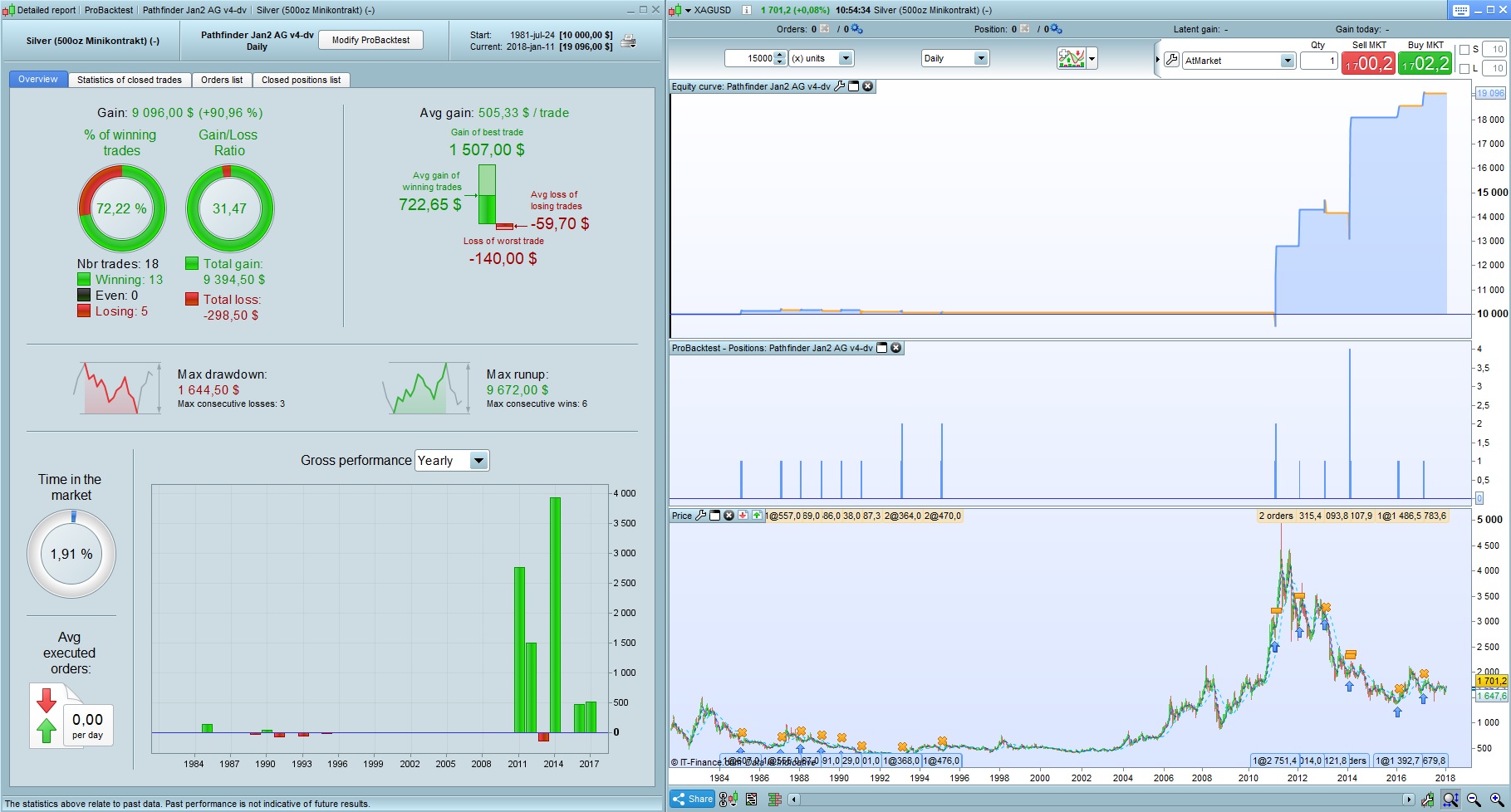
Task: Open Price panel settings wrench
Action: (x=700, y=516)
